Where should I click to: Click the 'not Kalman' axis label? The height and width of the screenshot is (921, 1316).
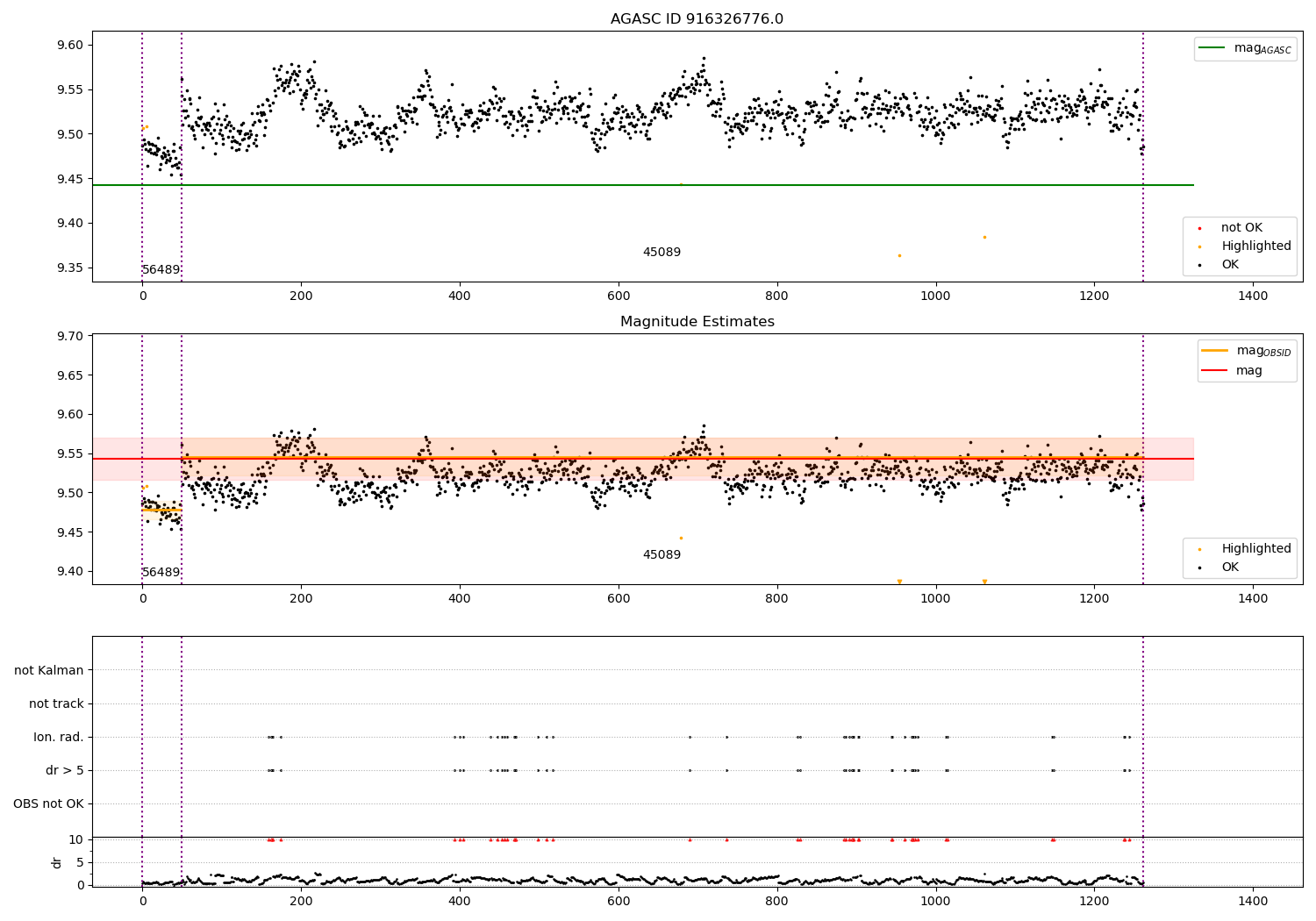pyautogui.click(x=49, y=670)
